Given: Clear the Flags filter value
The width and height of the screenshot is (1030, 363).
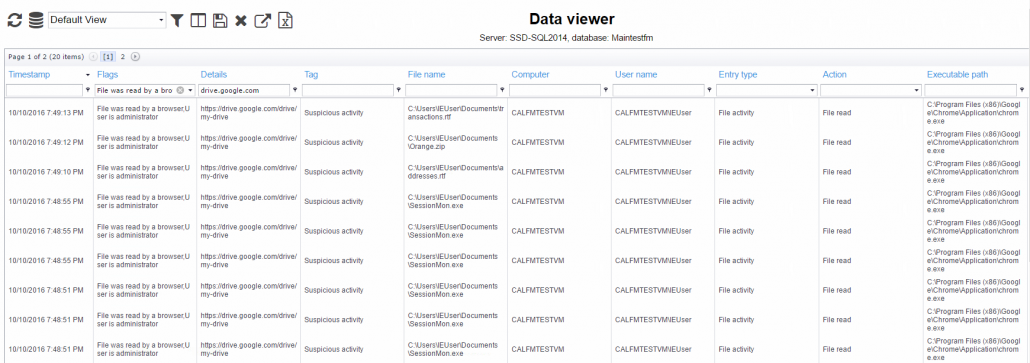Looking at the screenshot, I should coord(180,90).
